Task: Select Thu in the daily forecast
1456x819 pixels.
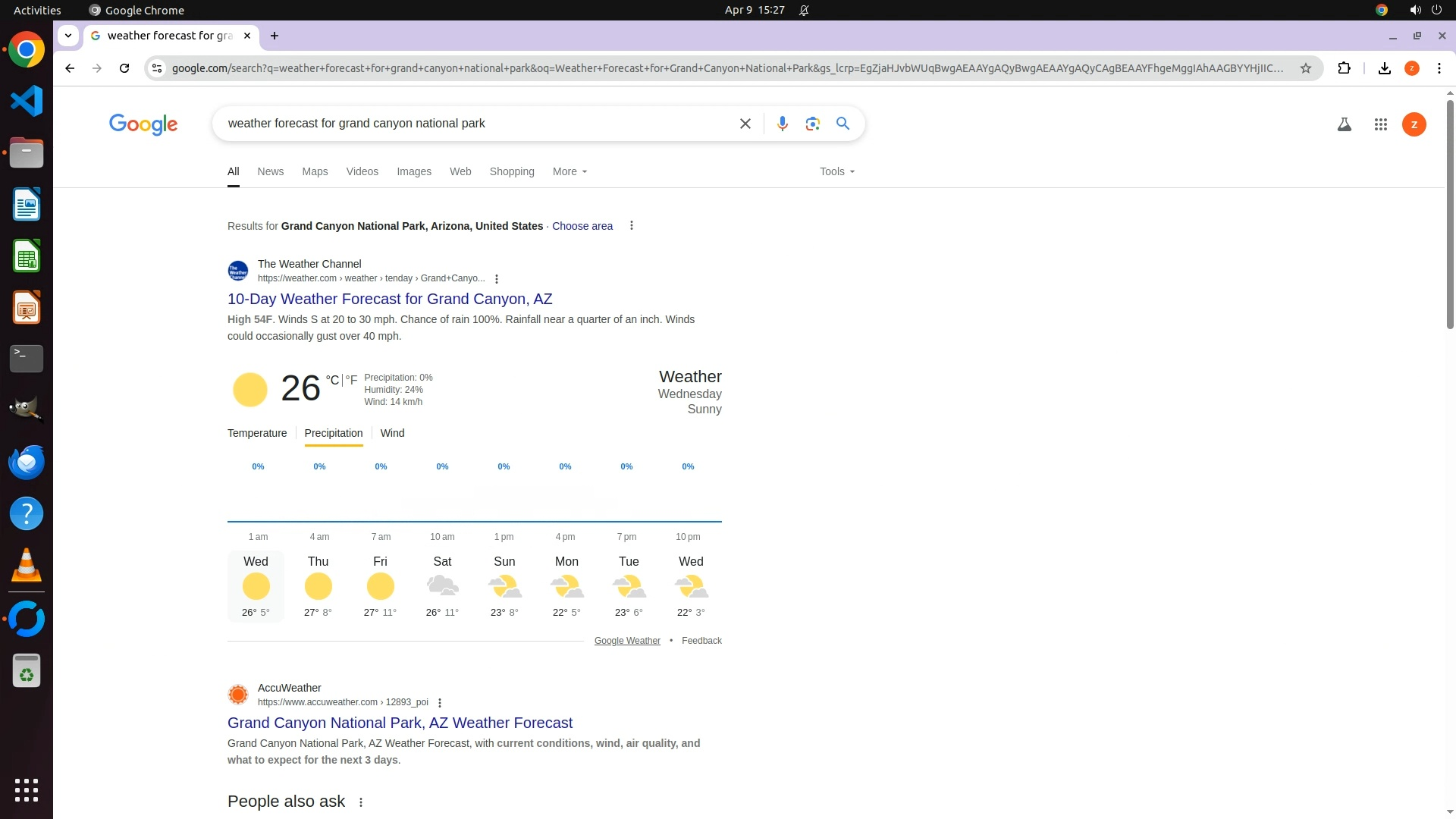Action: (318, 585)
